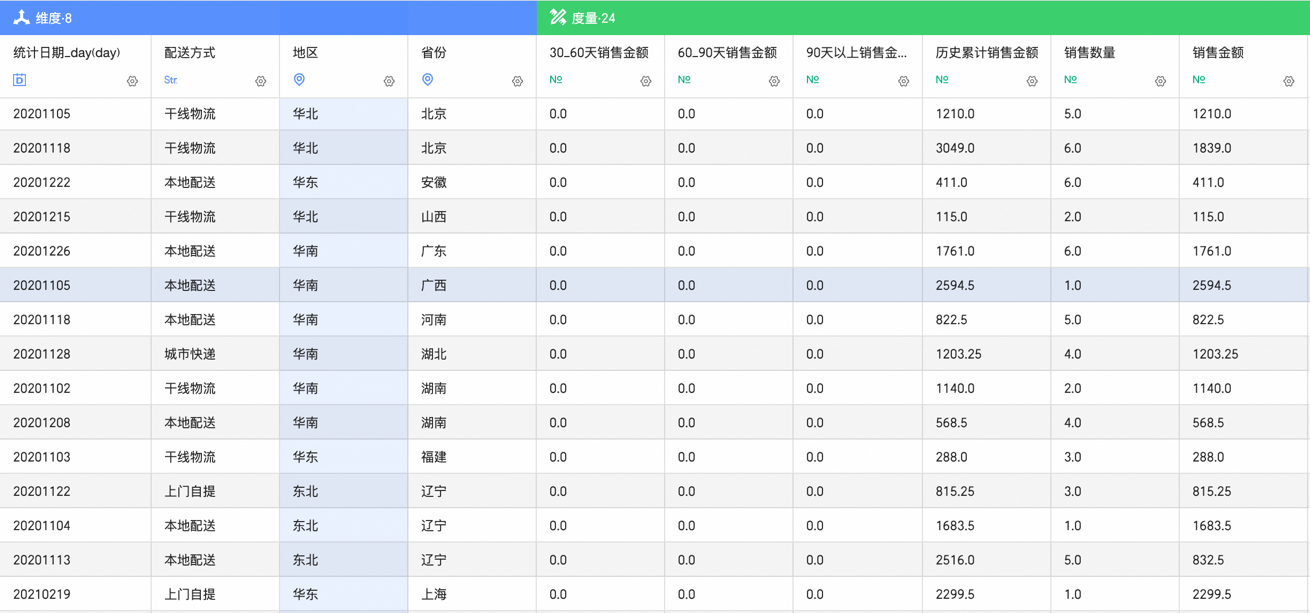Click the Str type icon under 配送方式
1310x613 pixels.
coord(171,80)
